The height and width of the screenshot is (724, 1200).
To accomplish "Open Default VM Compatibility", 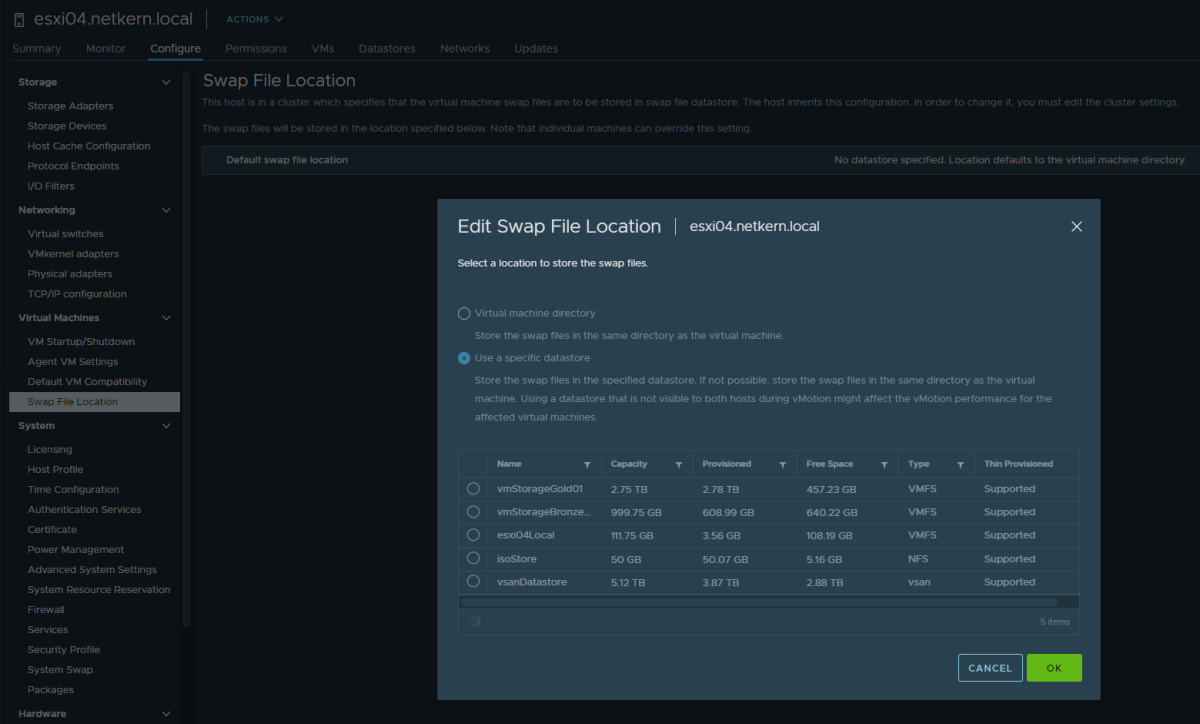I will pos(87,382).
